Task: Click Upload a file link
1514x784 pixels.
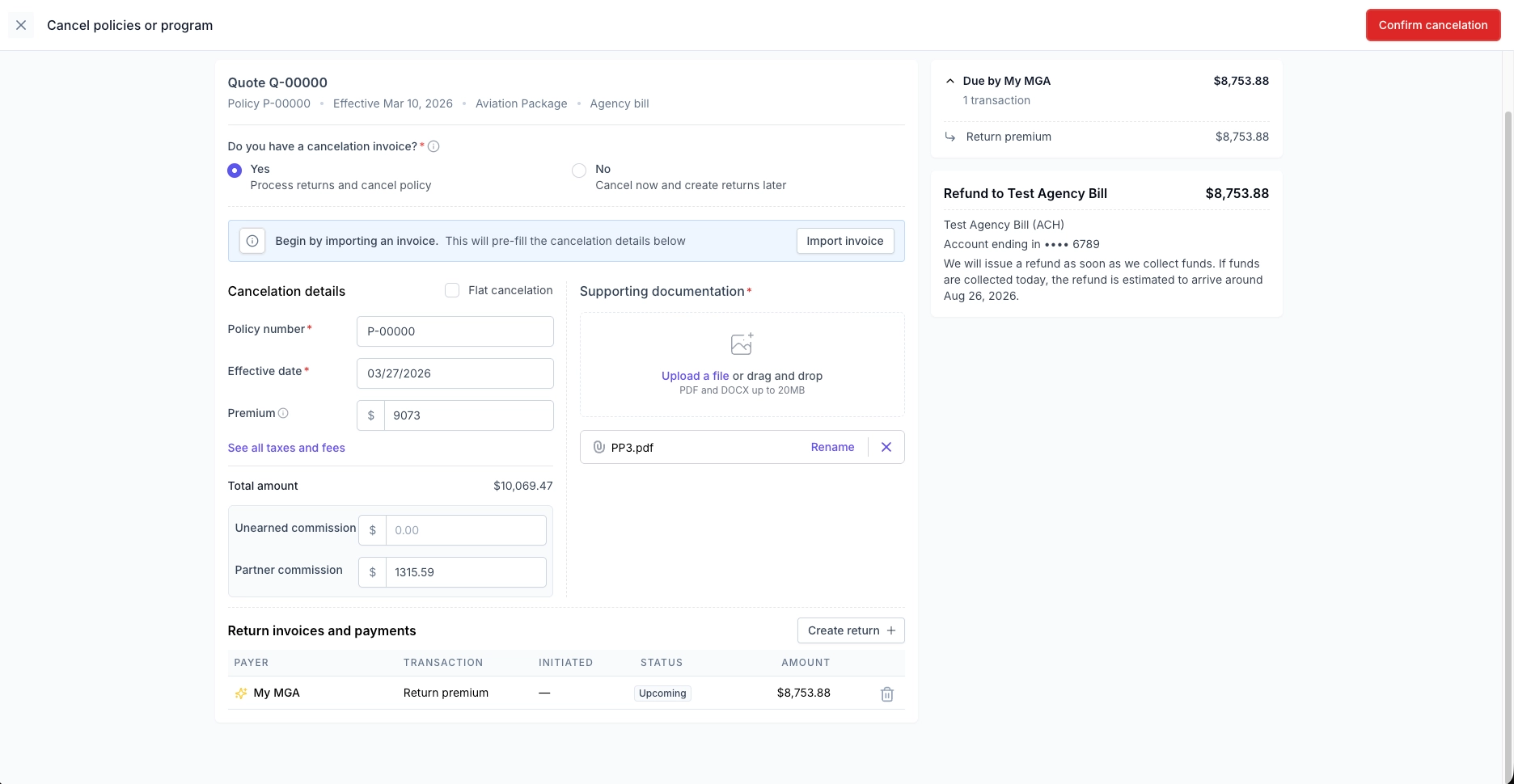Action: tap(695, 376)
